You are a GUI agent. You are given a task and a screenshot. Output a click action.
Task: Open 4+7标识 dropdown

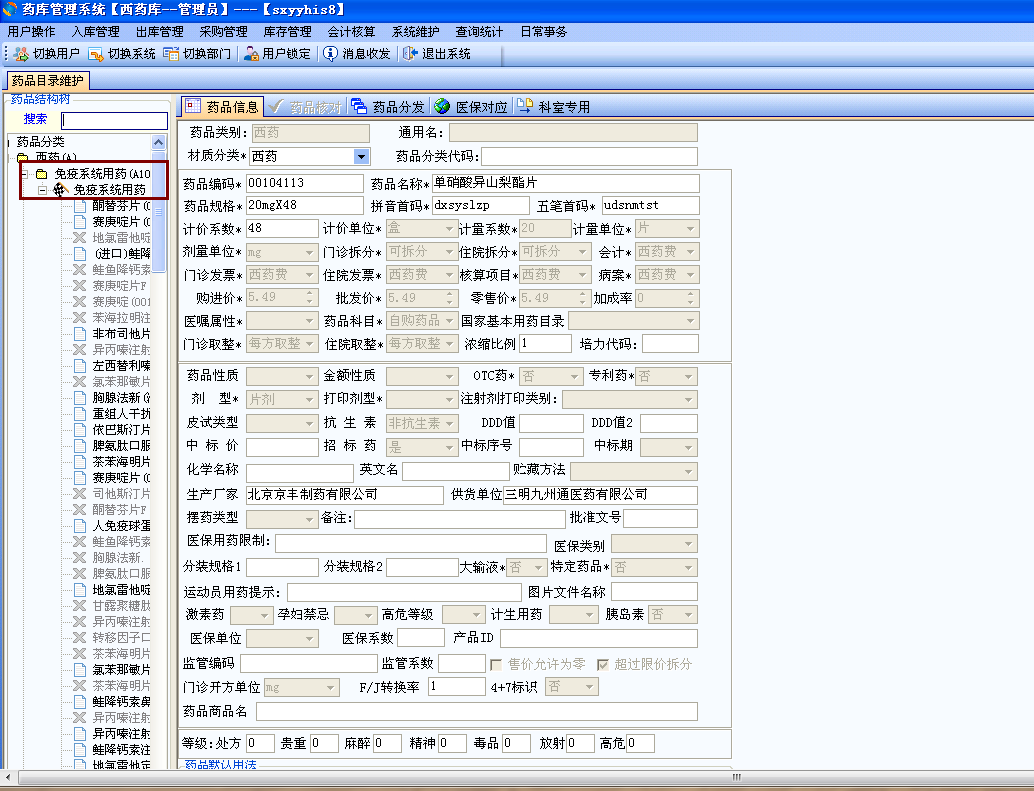click(590, 687)
